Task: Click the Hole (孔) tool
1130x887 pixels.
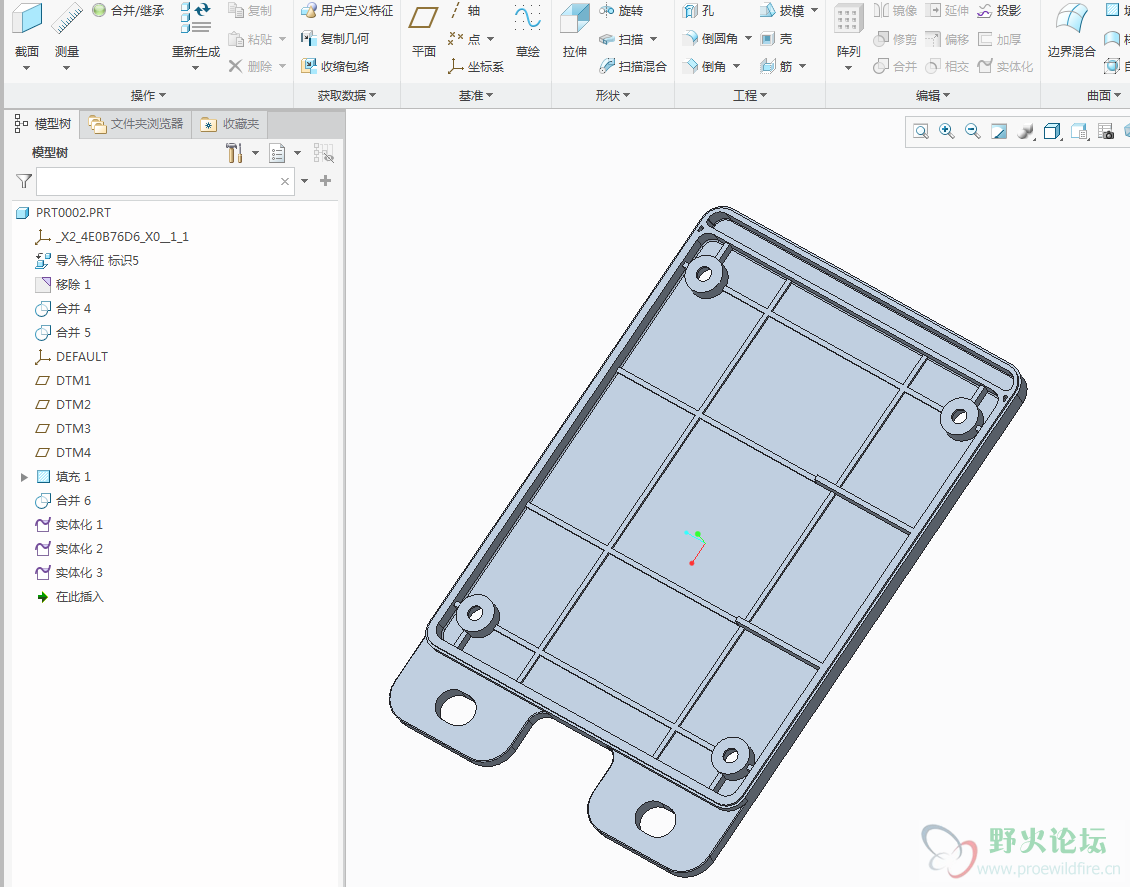Action: coord(698,11)
